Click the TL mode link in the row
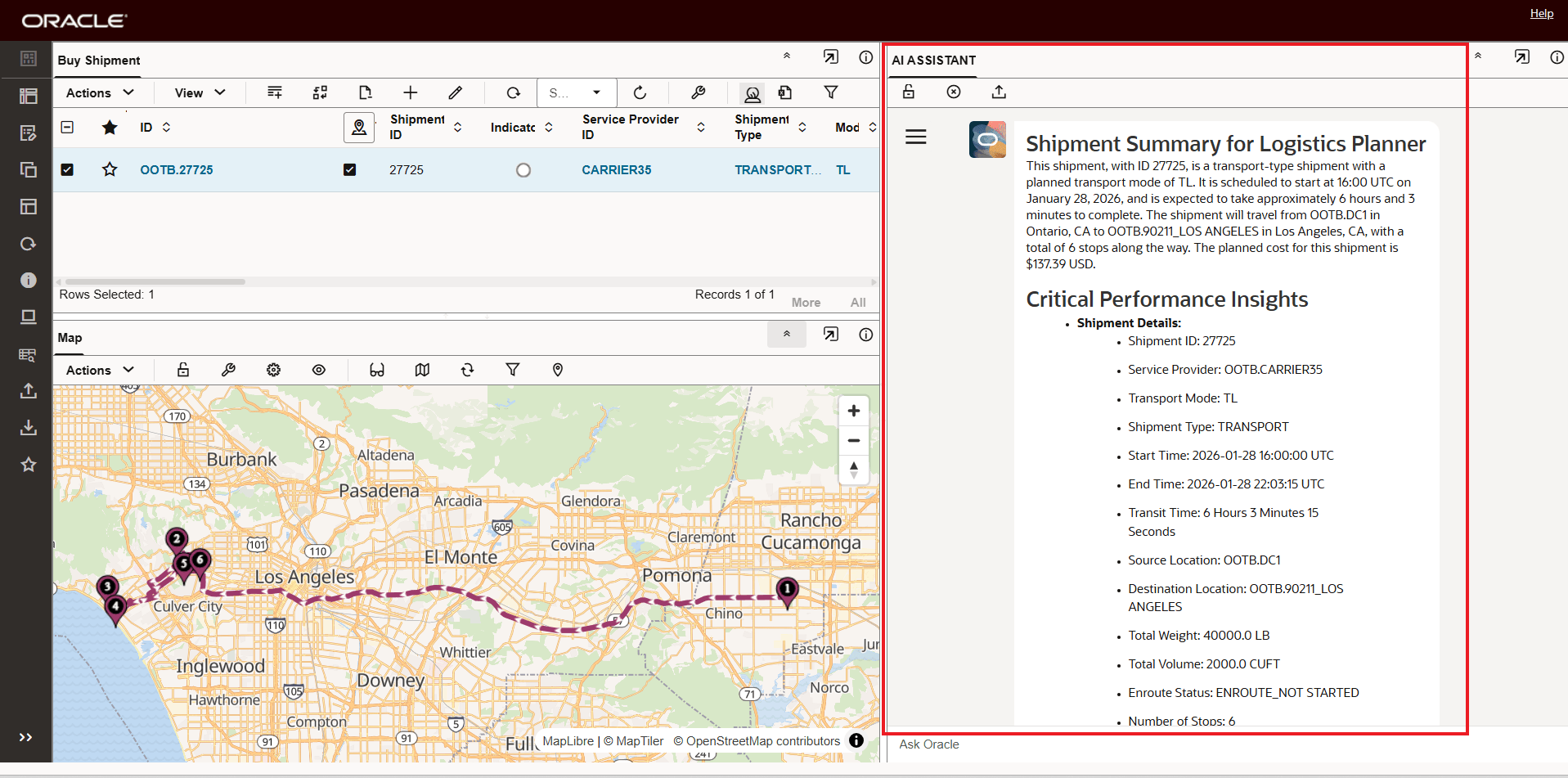Screen dimensions: 1568x778 click(843, 170)
